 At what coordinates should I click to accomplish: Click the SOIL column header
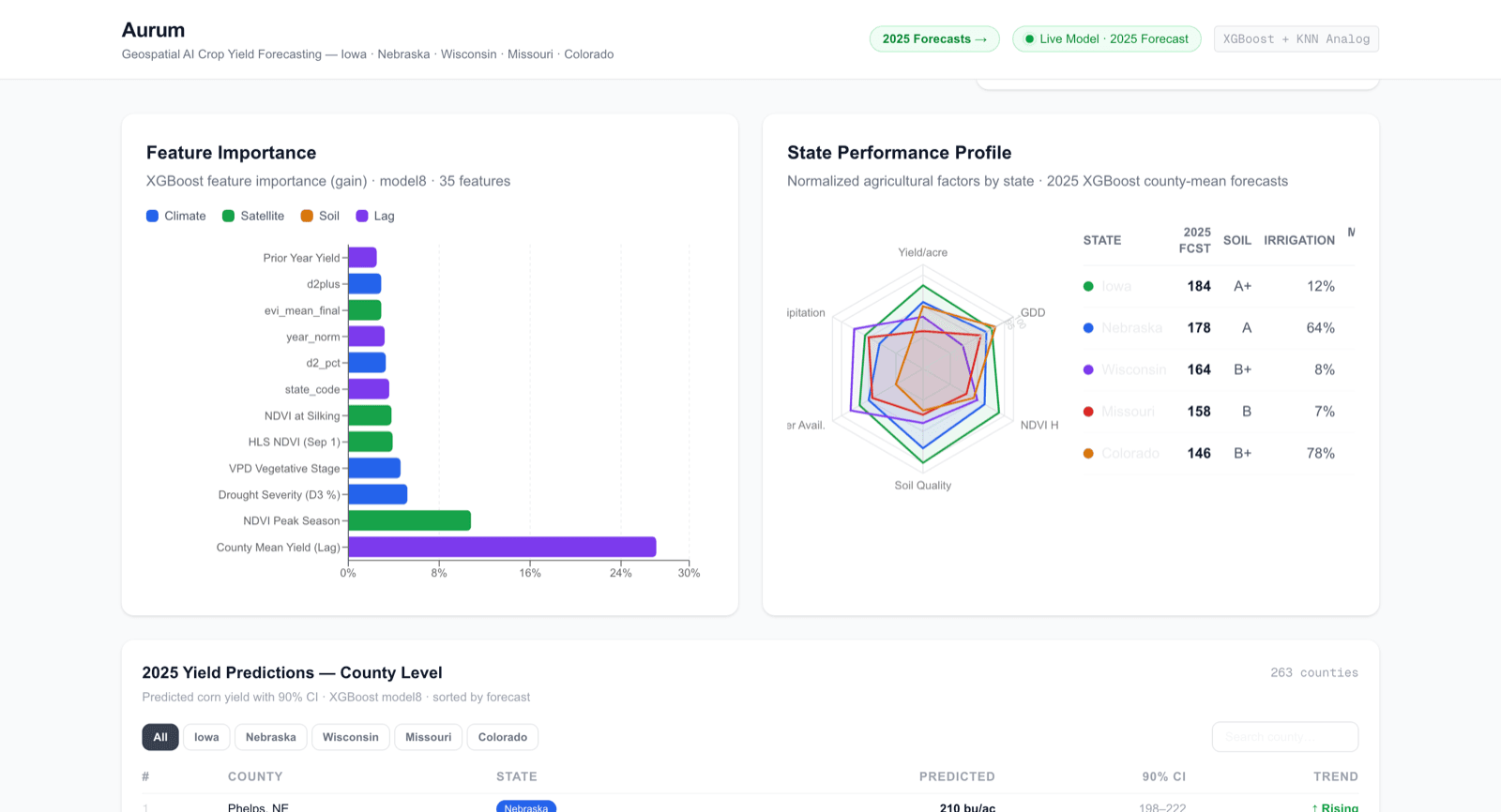click(x=1237, y=240)
